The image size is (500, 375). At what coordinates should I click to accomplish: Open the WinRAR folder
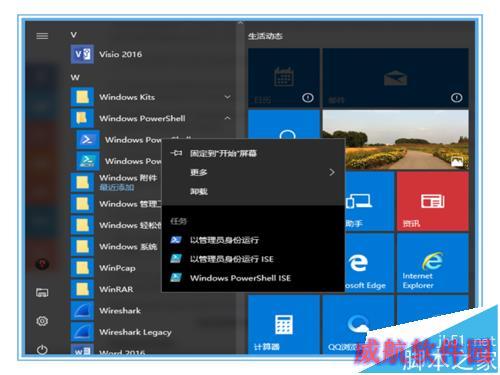(x=116, y=289)
